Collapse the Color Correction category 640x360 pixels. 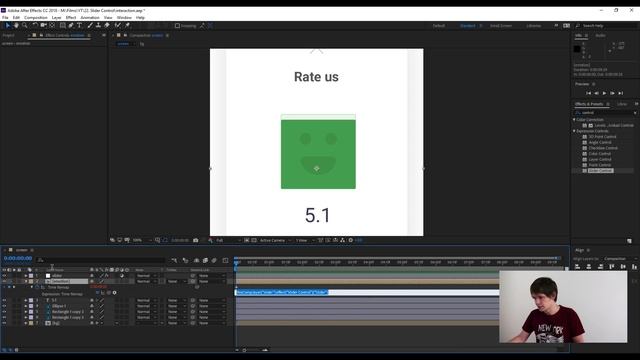tap(574, 120)
